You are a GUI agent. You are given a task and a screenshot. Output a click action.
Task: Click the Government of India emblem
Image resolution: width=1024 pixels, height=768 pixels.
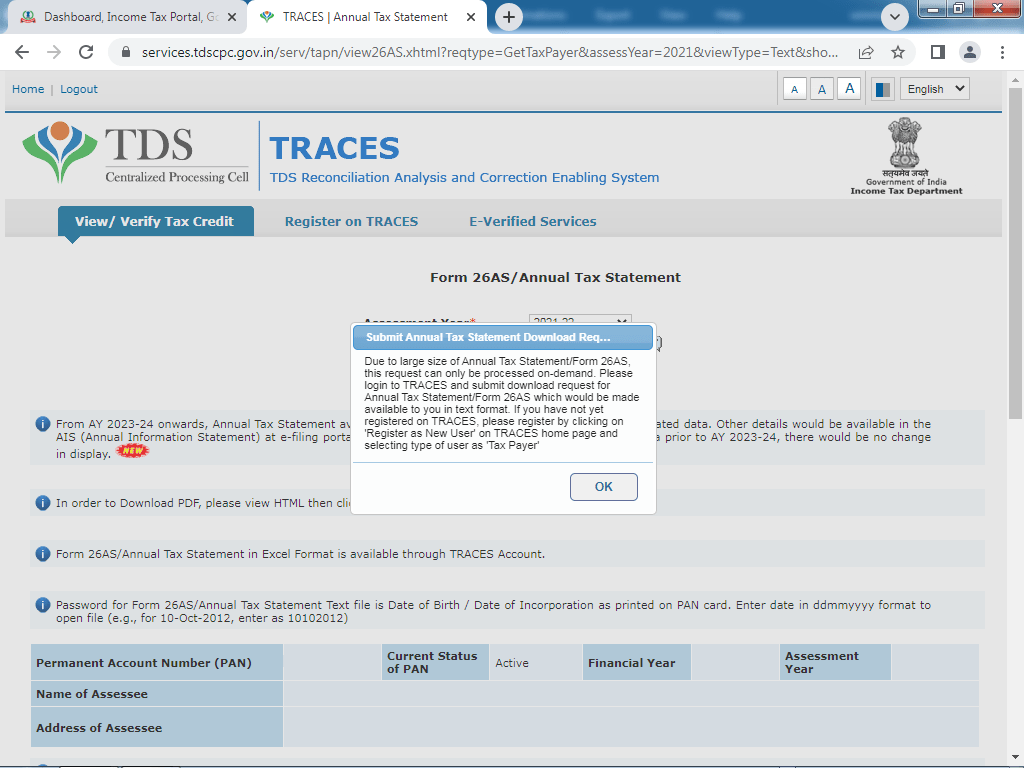click(x=906, y=155)
